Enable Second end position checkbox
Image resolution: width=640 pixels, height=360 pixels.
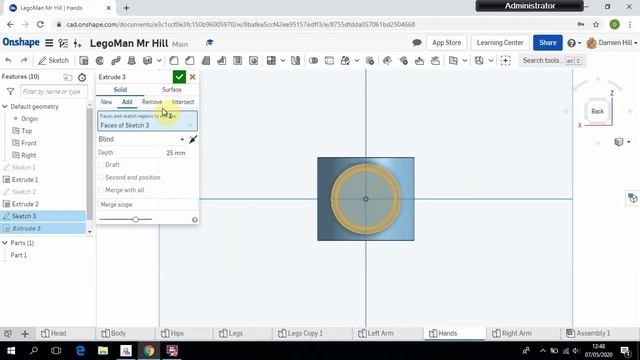point(101,178)
